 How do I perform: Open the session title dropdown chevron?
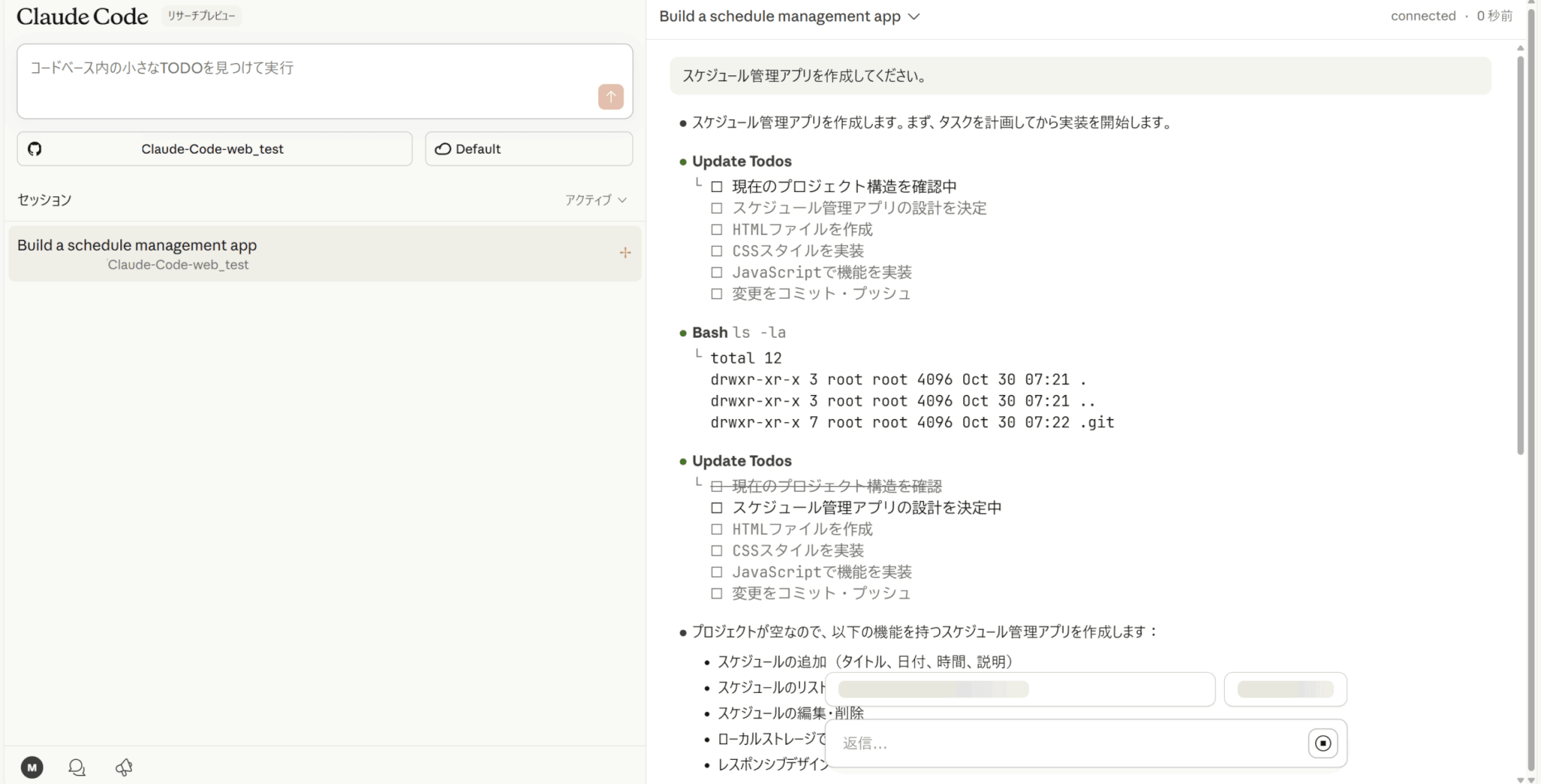tap(914, 17)
